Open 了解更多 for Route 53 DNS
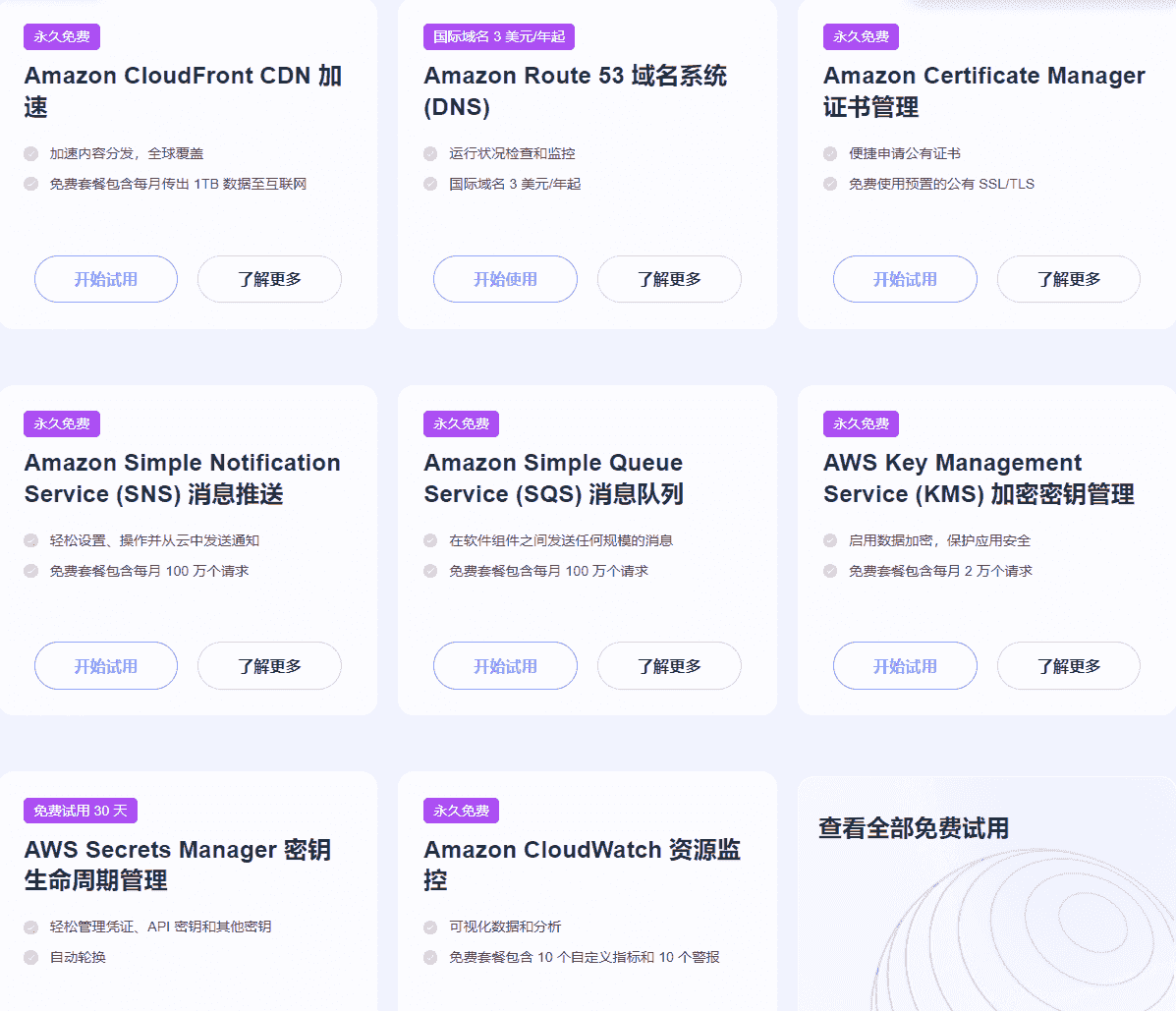The height and width of the screenshot is (1011, 1176). pos(669,279)
